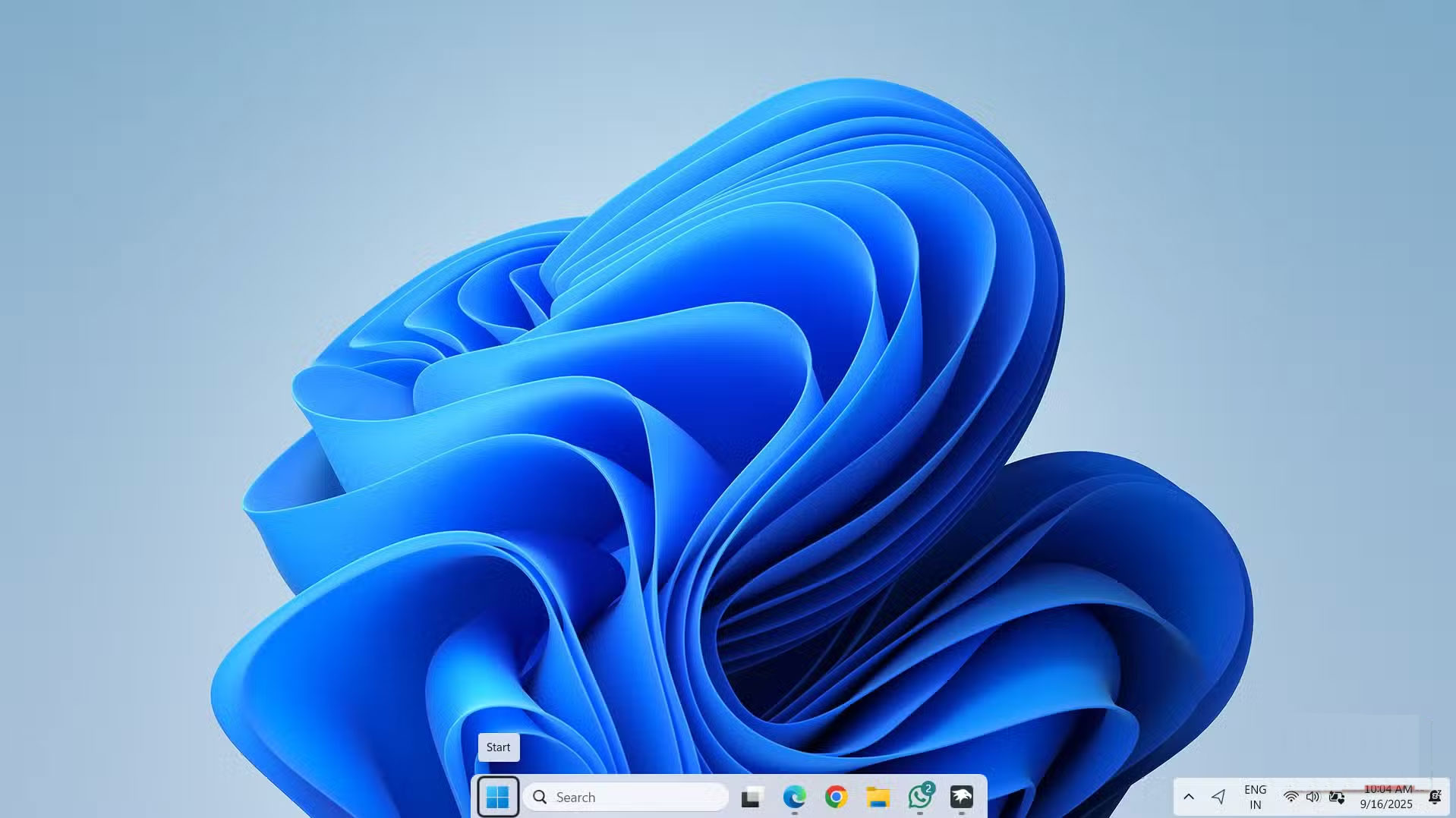Open Google Chrome
The width and height of the screenshot is (1456, 818).
tap(836, 797)
